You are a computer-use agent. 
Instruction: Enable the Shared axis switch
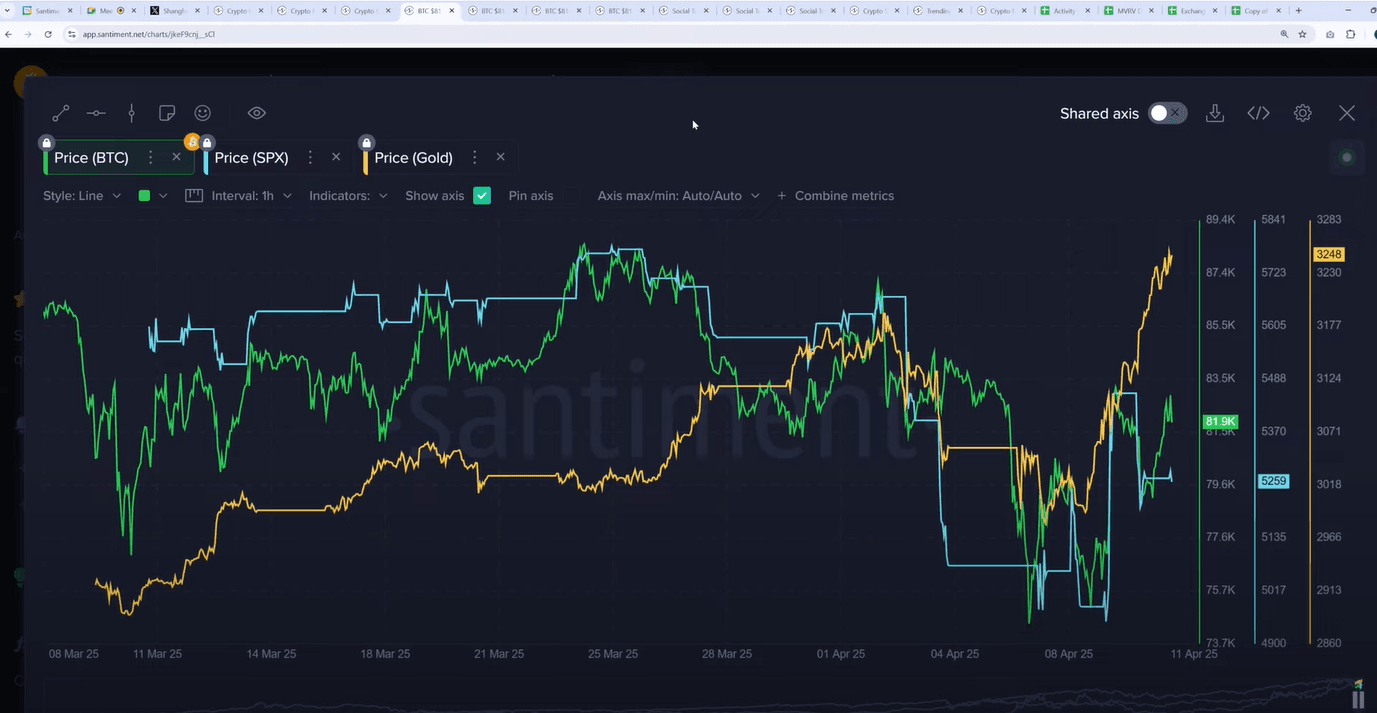pyautogui.click(x=1166, y=114)
